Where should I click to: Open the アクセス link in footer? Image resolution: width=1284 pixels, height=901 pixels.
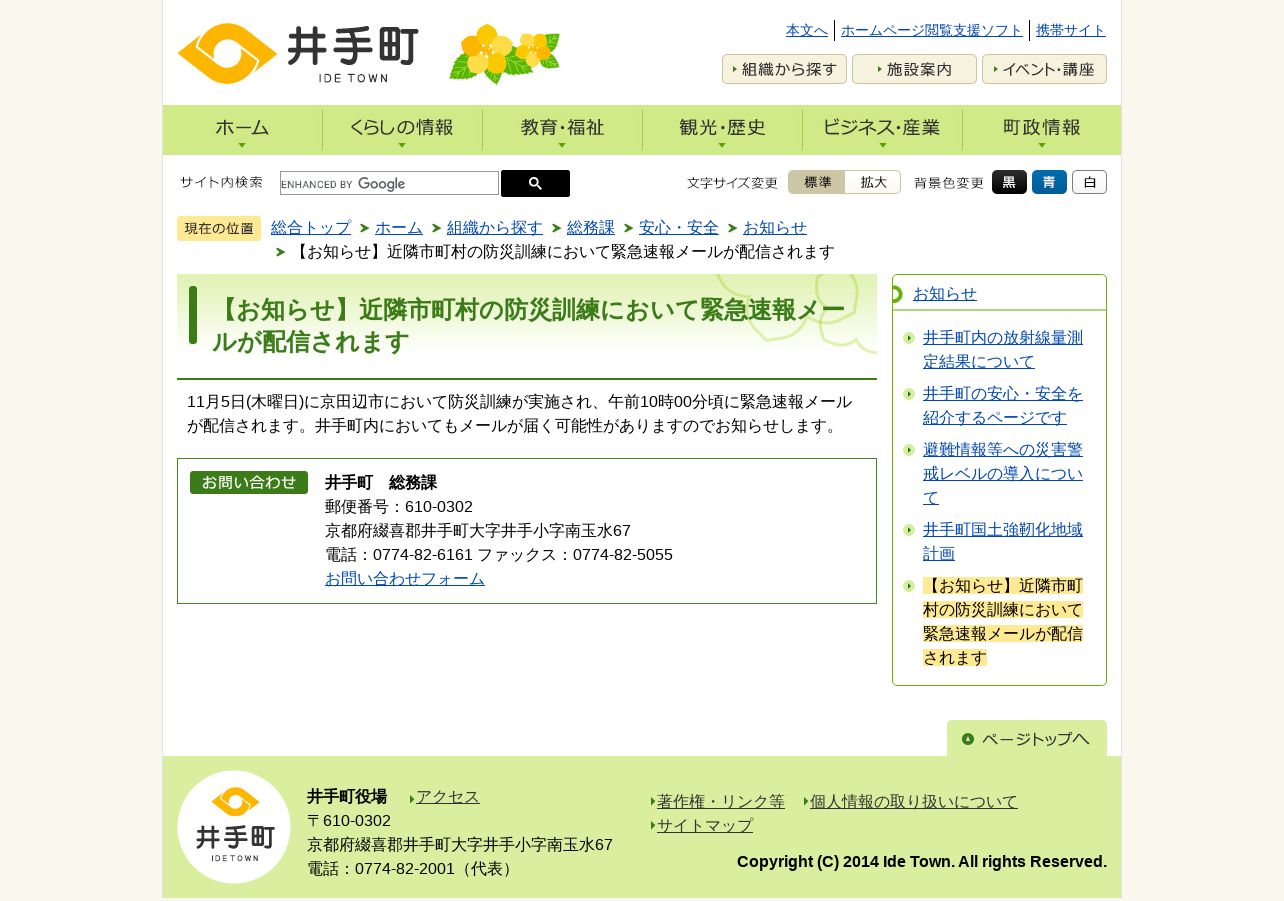(x=448, y=797)
